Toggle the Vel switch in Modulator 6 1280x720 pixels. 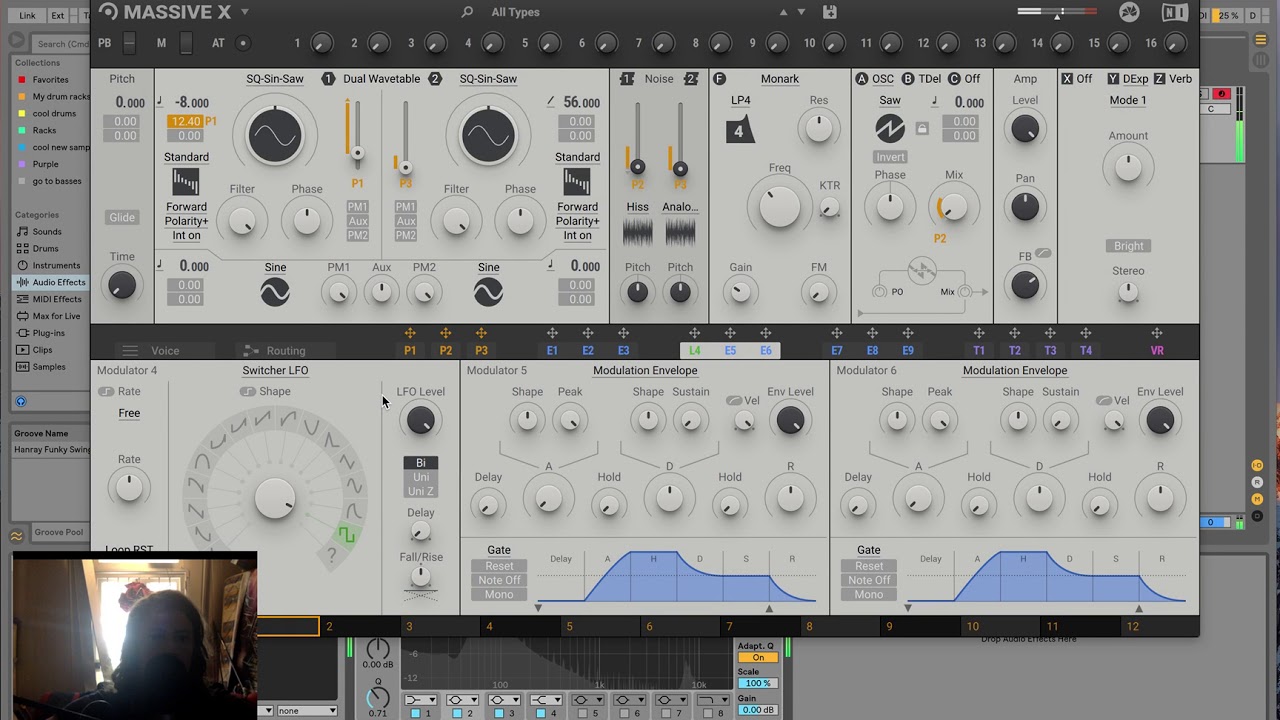[1104, 401]
